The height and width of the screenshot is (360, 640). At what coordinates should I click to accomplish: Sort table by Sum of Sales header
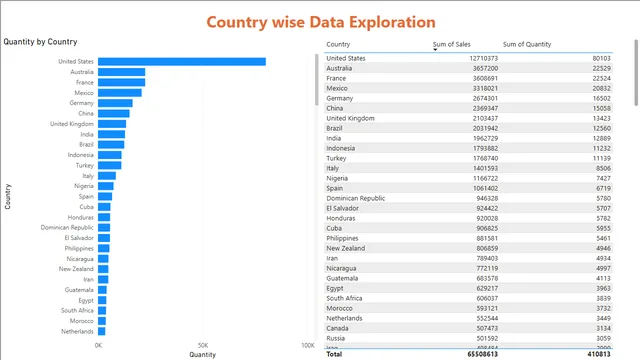click(x=451, y=44)
